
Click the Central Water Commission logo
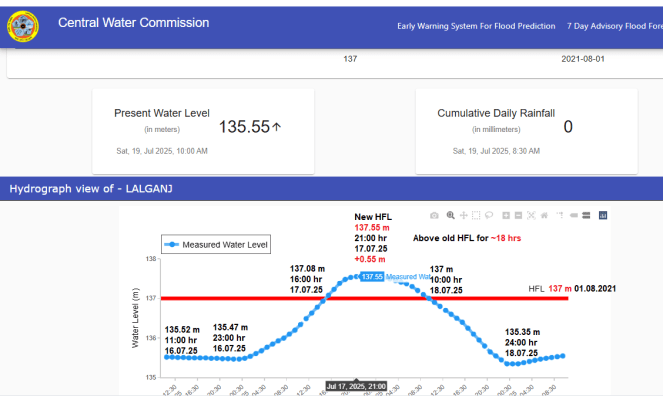(x=23, y=24)
